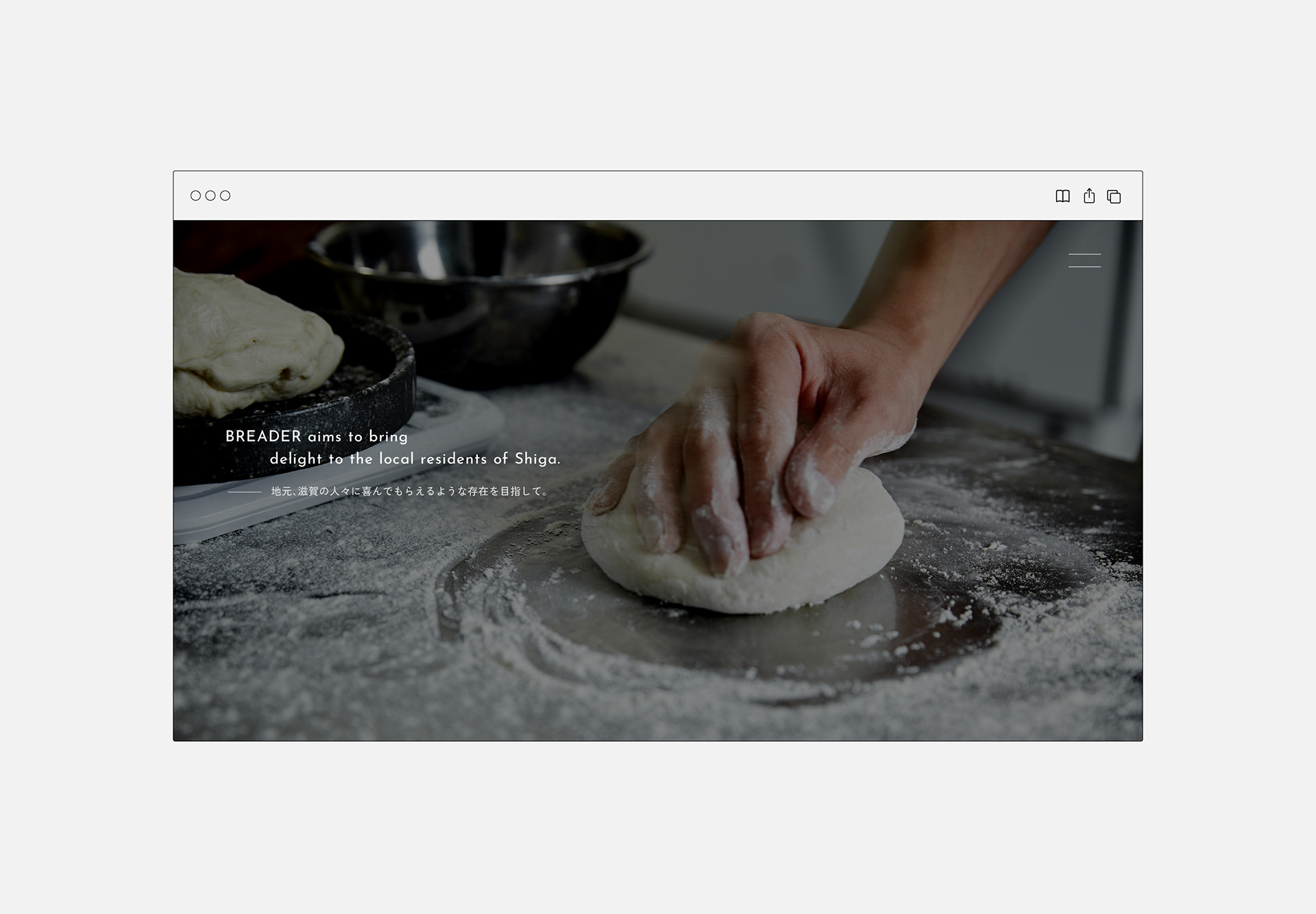Open the two-line hamburger menu
Image resolution: width=1316 pixels, height=914 pixels.
tap(1084, 261)
